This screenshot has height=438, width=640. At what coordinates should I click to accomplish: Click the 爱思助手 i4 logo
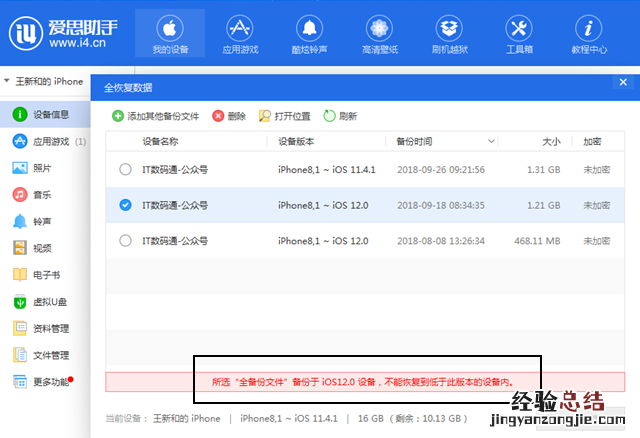click(63, 33)
